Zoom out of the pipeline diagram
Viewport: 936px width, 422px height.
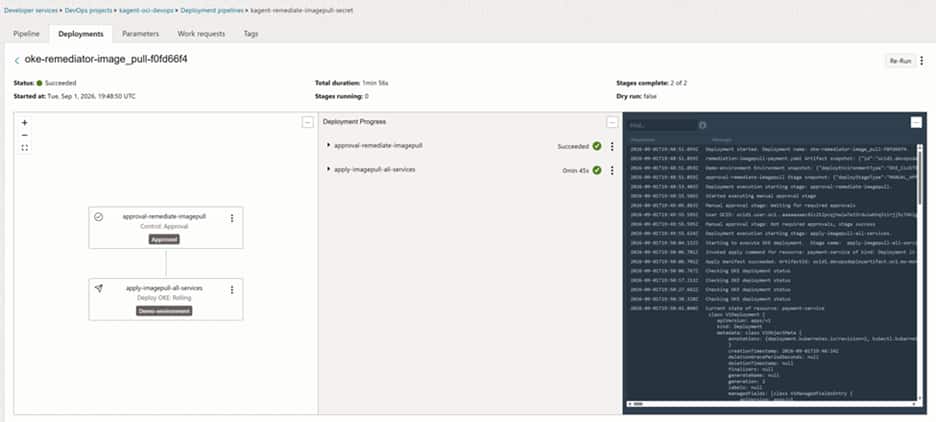coord(24,135)
